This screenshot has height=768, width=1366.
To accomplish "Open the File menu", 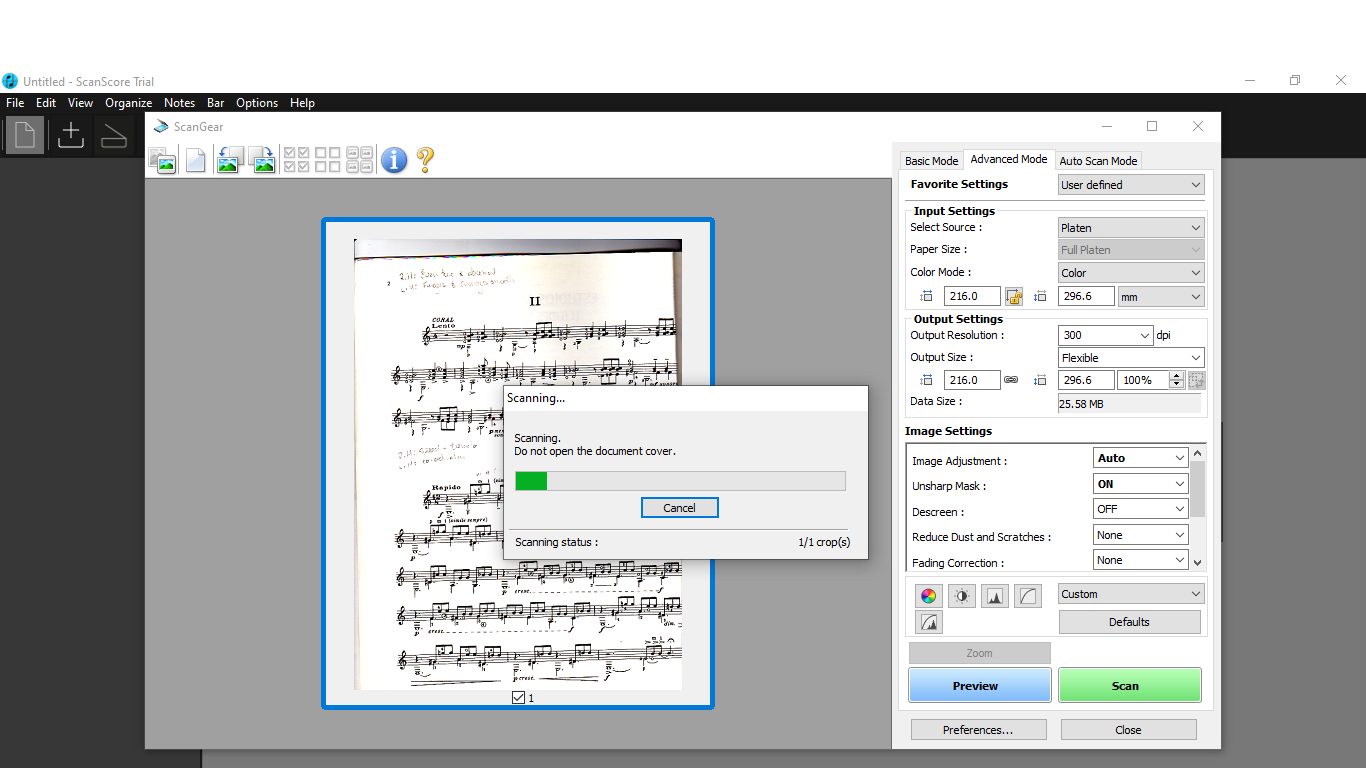I will [15, 103].
